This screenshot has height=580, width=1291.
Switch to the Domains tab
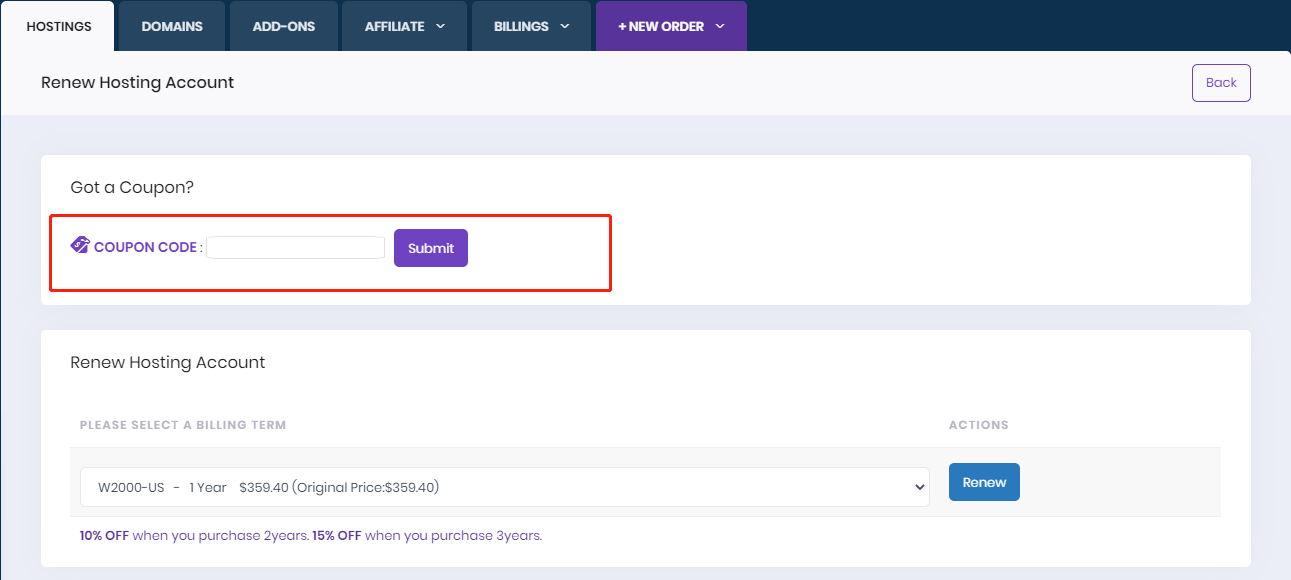(x=172, y=26)
